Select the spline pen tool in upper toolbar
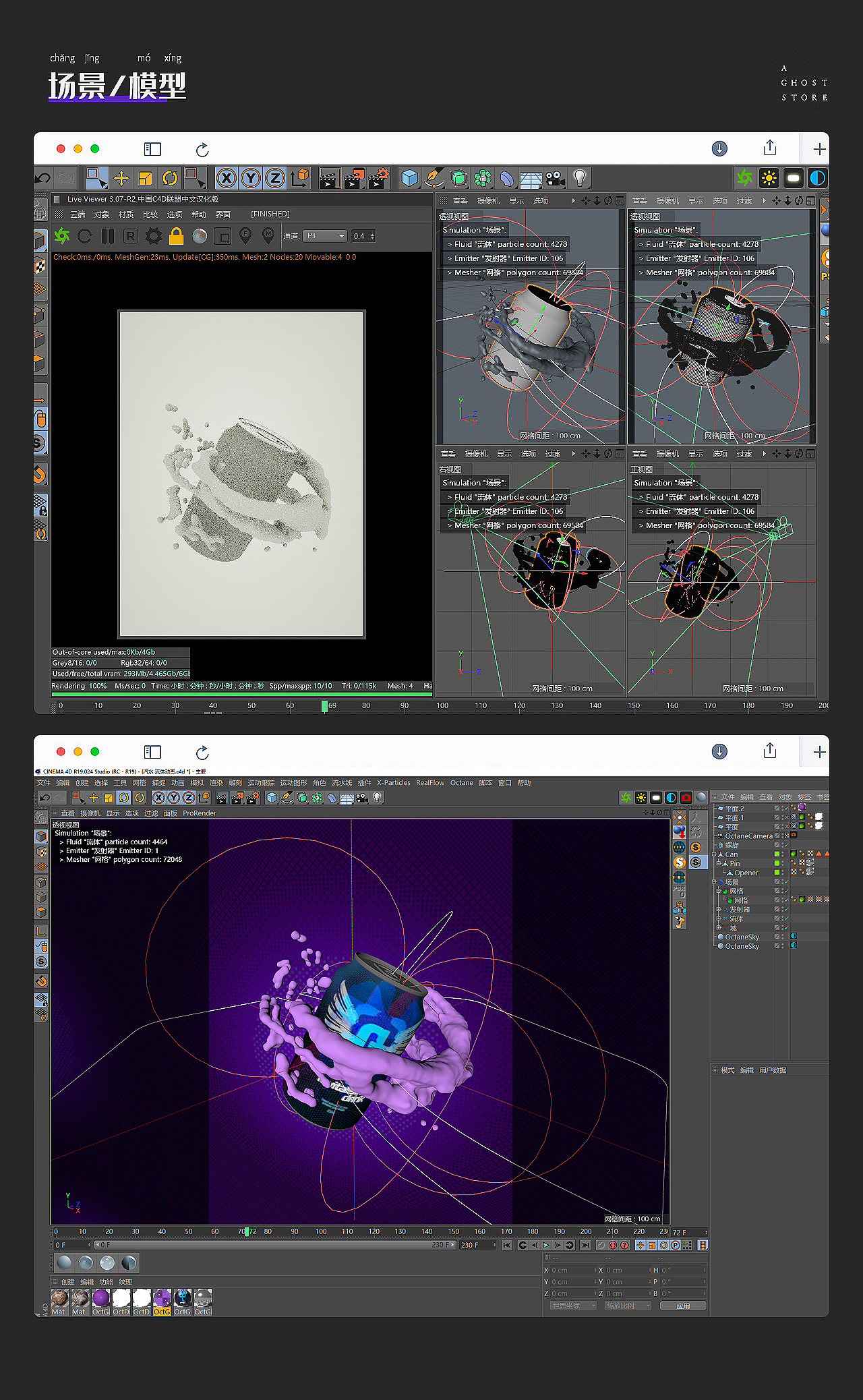Image resolution: width=863 pixels, height=1400 pixels. pos(434,179)
